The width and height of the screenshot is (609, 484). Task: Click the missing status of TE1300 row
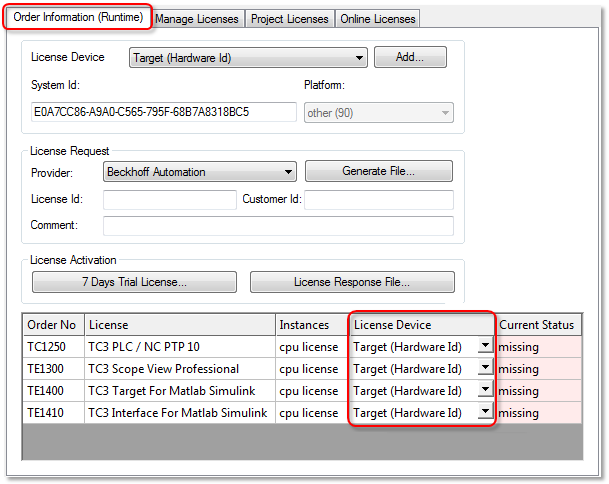pos(539,369)
